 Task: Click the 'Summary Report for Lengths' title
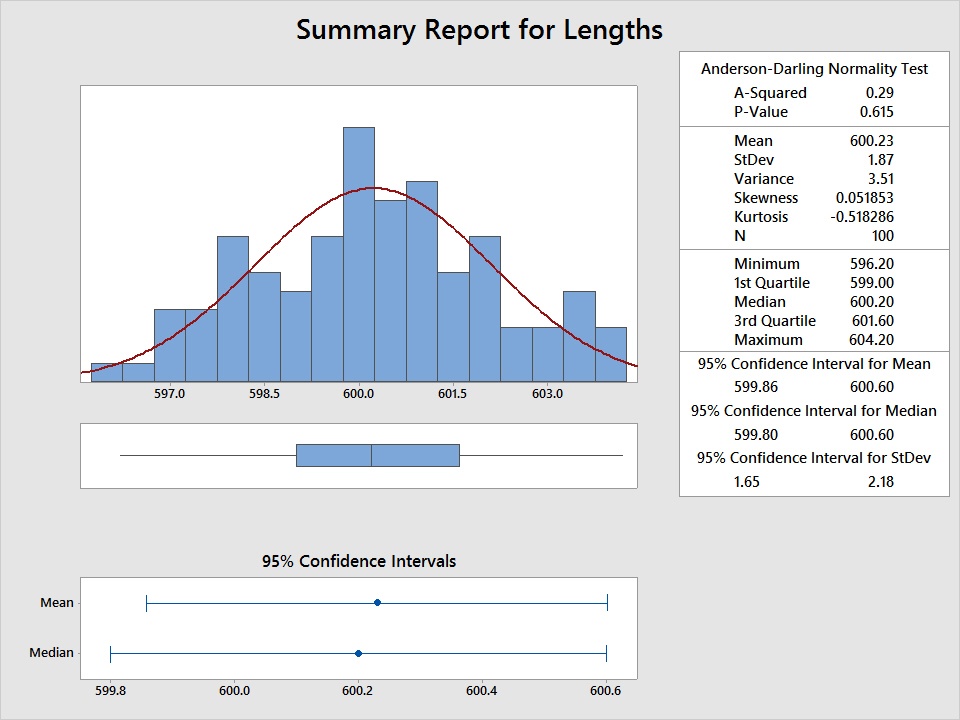click(479, 30)
